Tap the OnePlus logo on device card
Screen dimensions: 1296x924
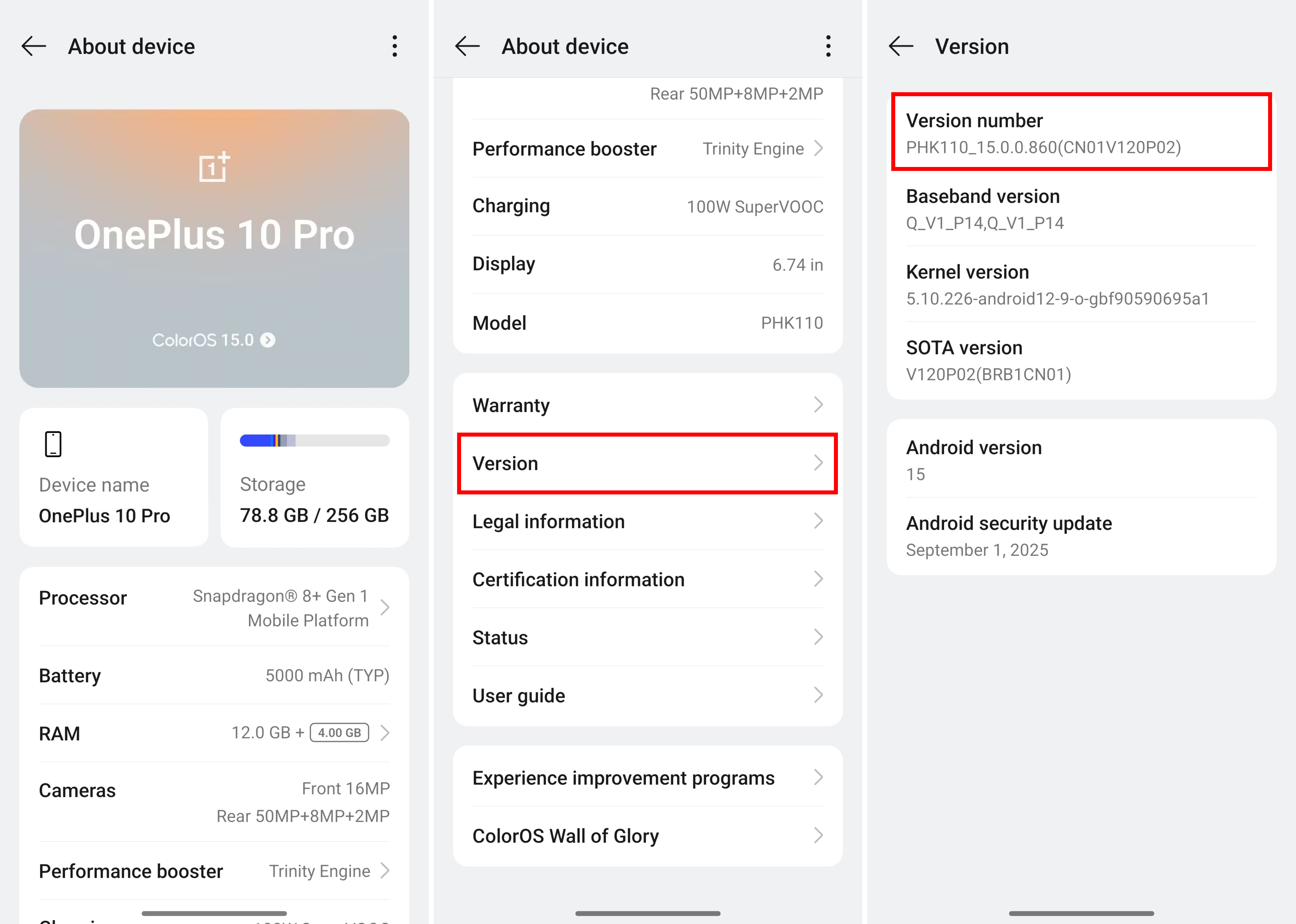(214, 167)
